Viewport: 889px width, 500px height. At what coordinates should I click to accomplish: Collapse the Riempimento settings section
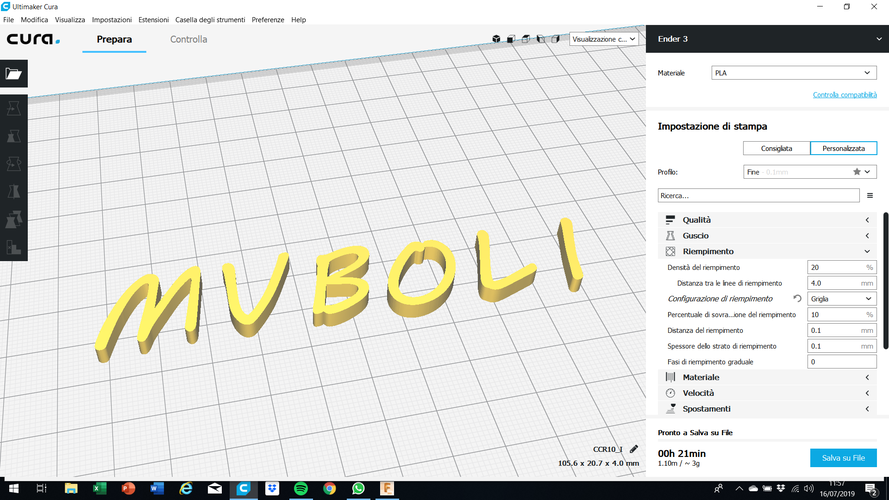click(767, 252)
